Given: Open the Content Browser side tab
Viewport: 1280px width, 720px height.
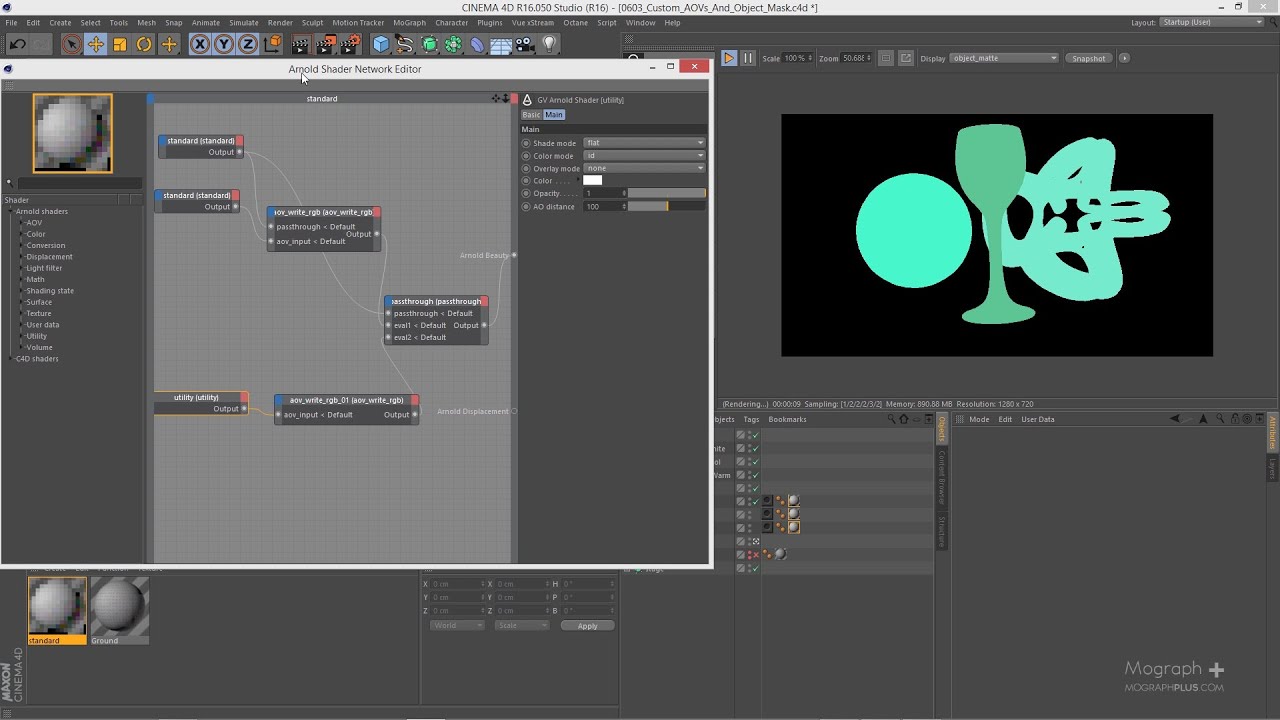Looking at the screenshot, I should point(941,476).
